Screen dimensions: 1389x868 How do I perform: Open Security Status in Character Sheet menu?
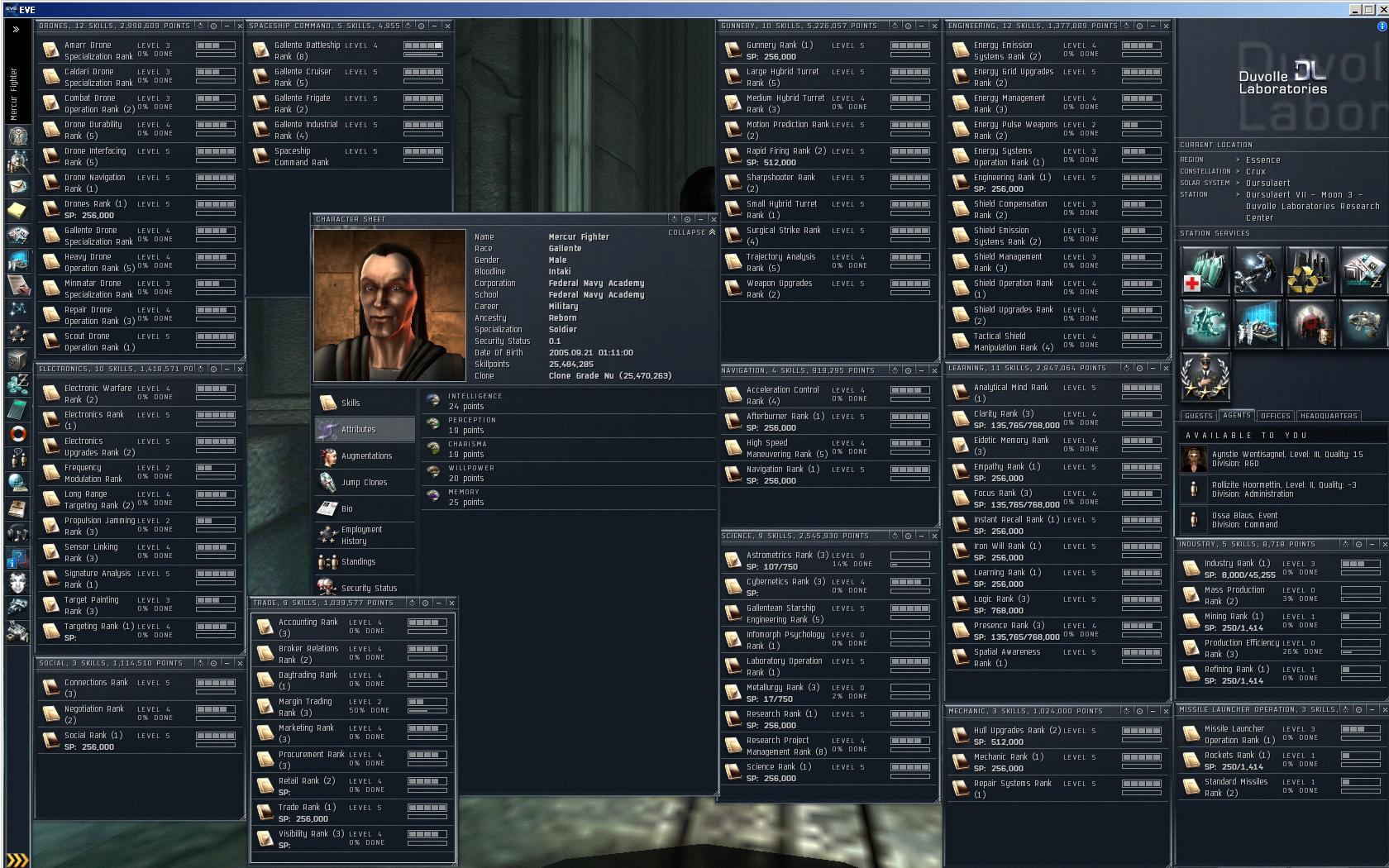[x=365, y=589]
